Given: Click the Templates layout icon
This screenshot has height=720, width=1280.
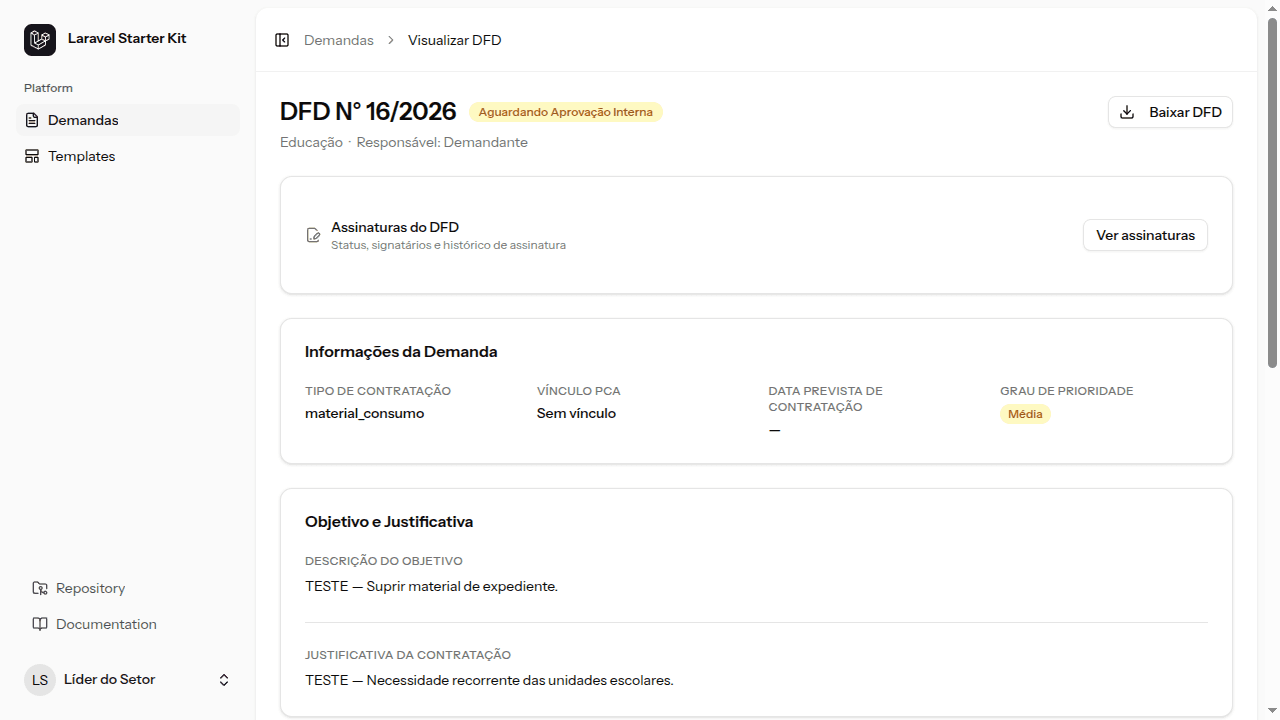Looking at the screenshot, I should tap(32, 156).
